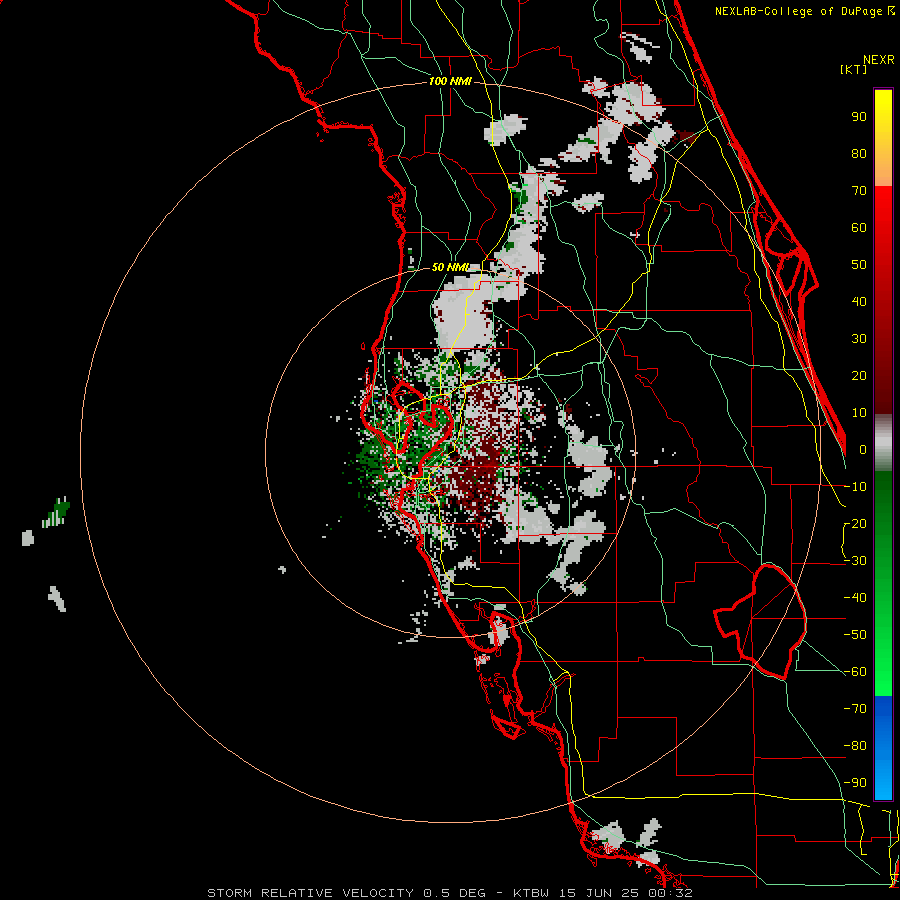Click the -80 scale value

point(855,746)
